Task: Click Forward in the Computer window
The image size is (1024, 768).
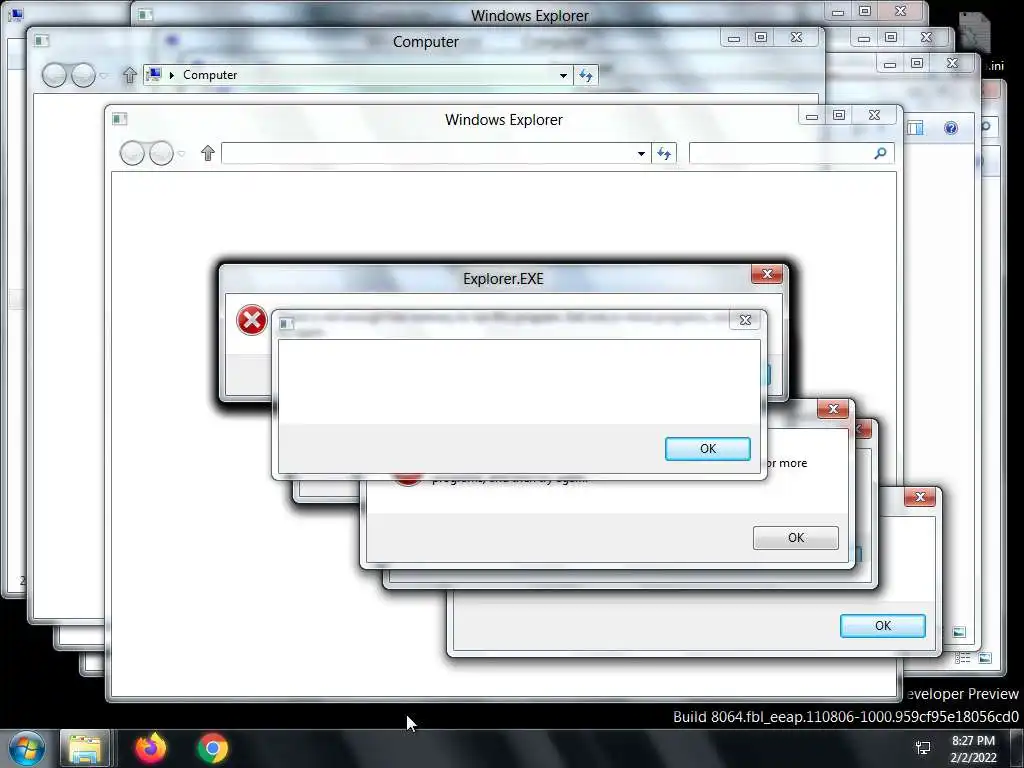Action: point(83,75)
